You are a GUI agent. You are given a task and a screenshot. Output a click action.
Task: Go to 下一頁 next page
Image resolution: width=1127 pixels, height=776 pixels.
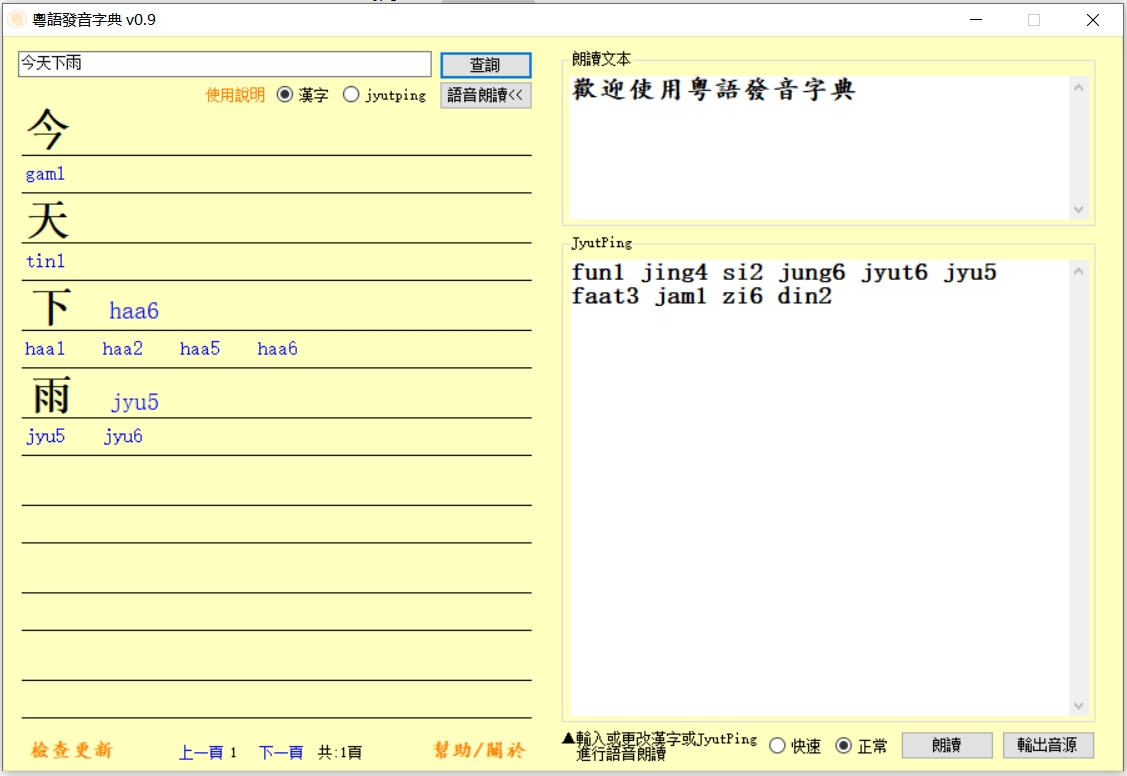(280, 752)
